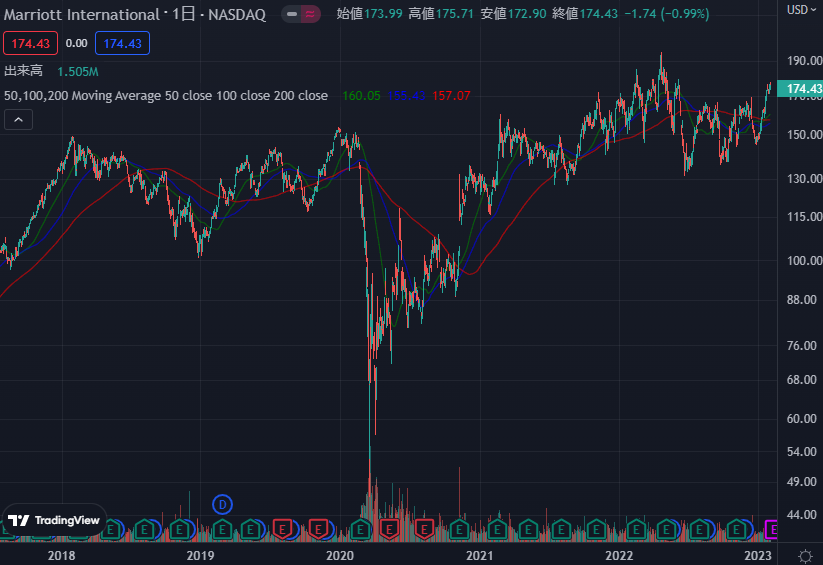Click the 0.00 spread value
The image size is (823, 565).
click(x=76, y=44)
